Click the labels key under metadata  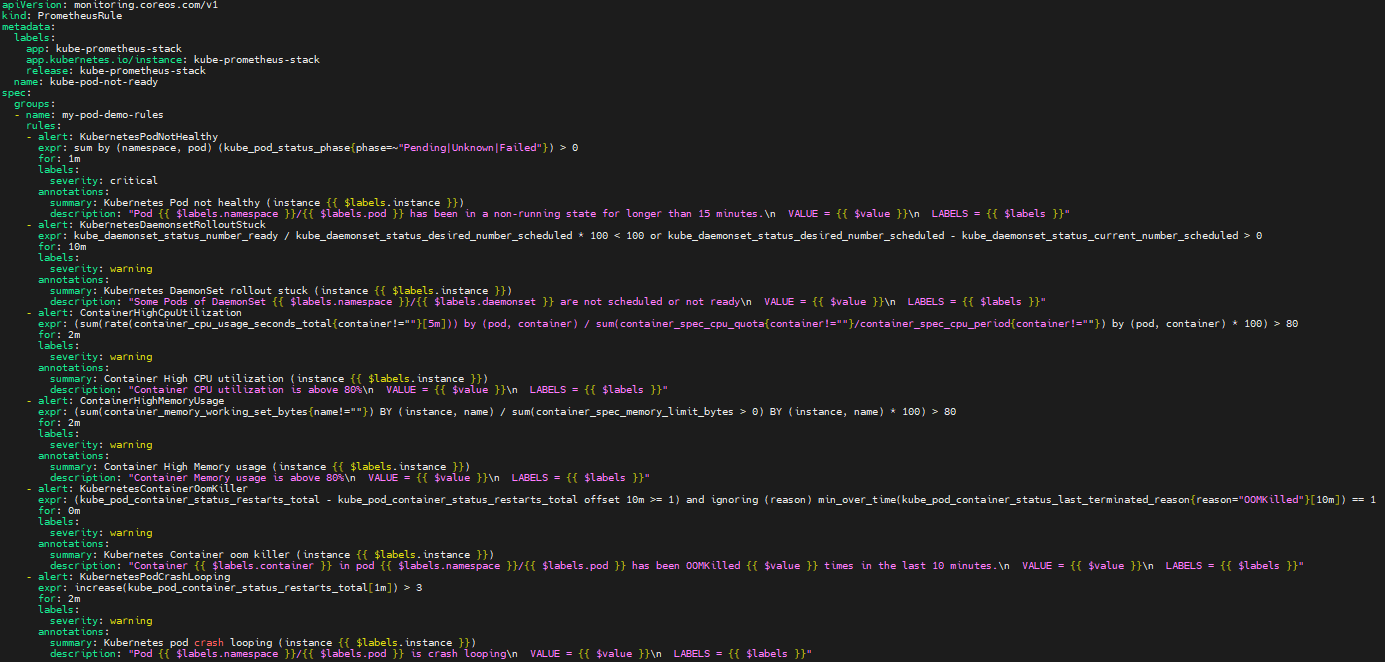[33, 37]
